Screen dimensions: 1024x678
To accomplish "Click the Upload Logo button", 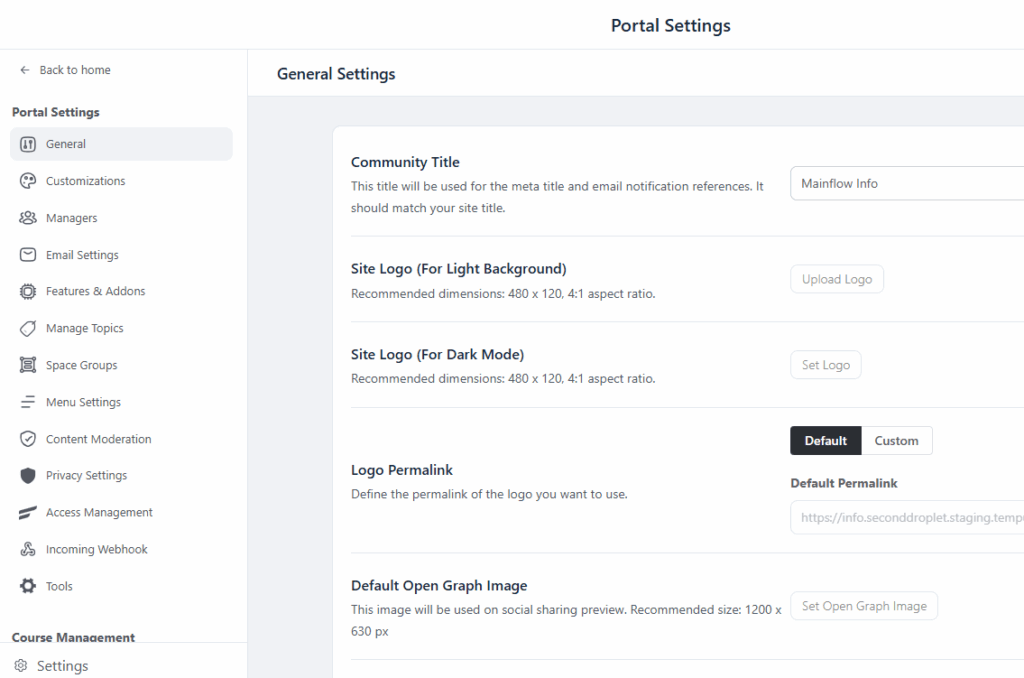I will tap(836, 280).
